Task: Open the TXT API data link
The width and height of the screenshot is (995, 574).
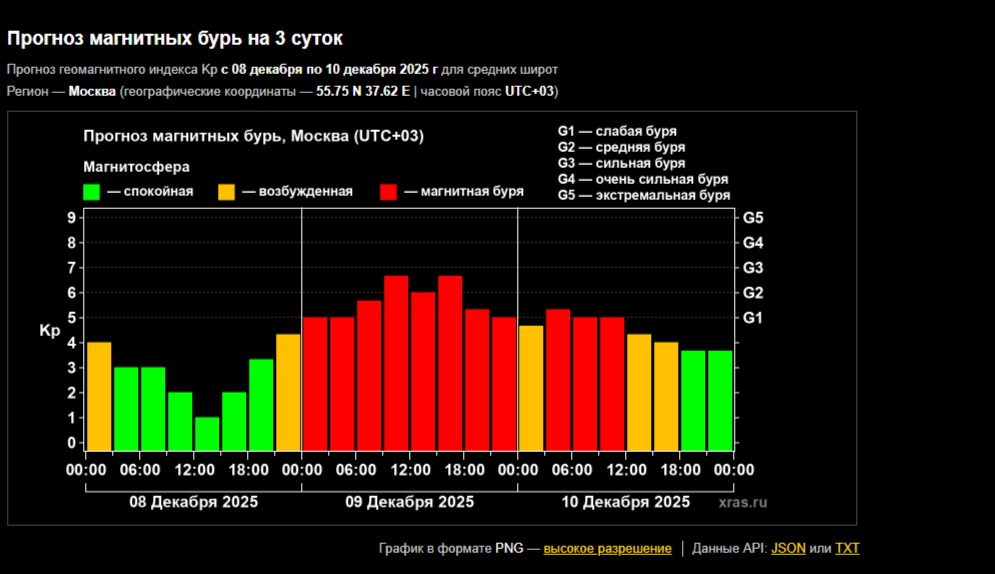Action: click(x=847, y=548)
